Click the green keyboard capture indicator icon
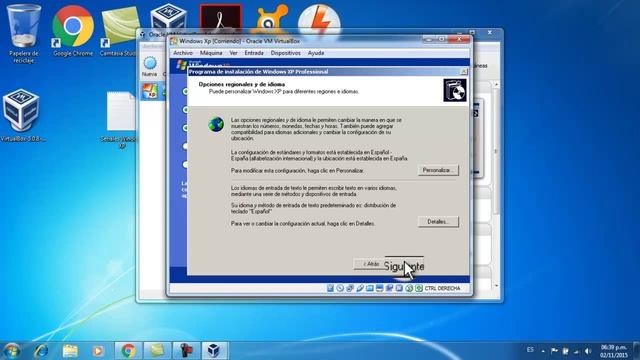Image resolution: width=640 pixels, height=360 pixels. coord(419,288)
